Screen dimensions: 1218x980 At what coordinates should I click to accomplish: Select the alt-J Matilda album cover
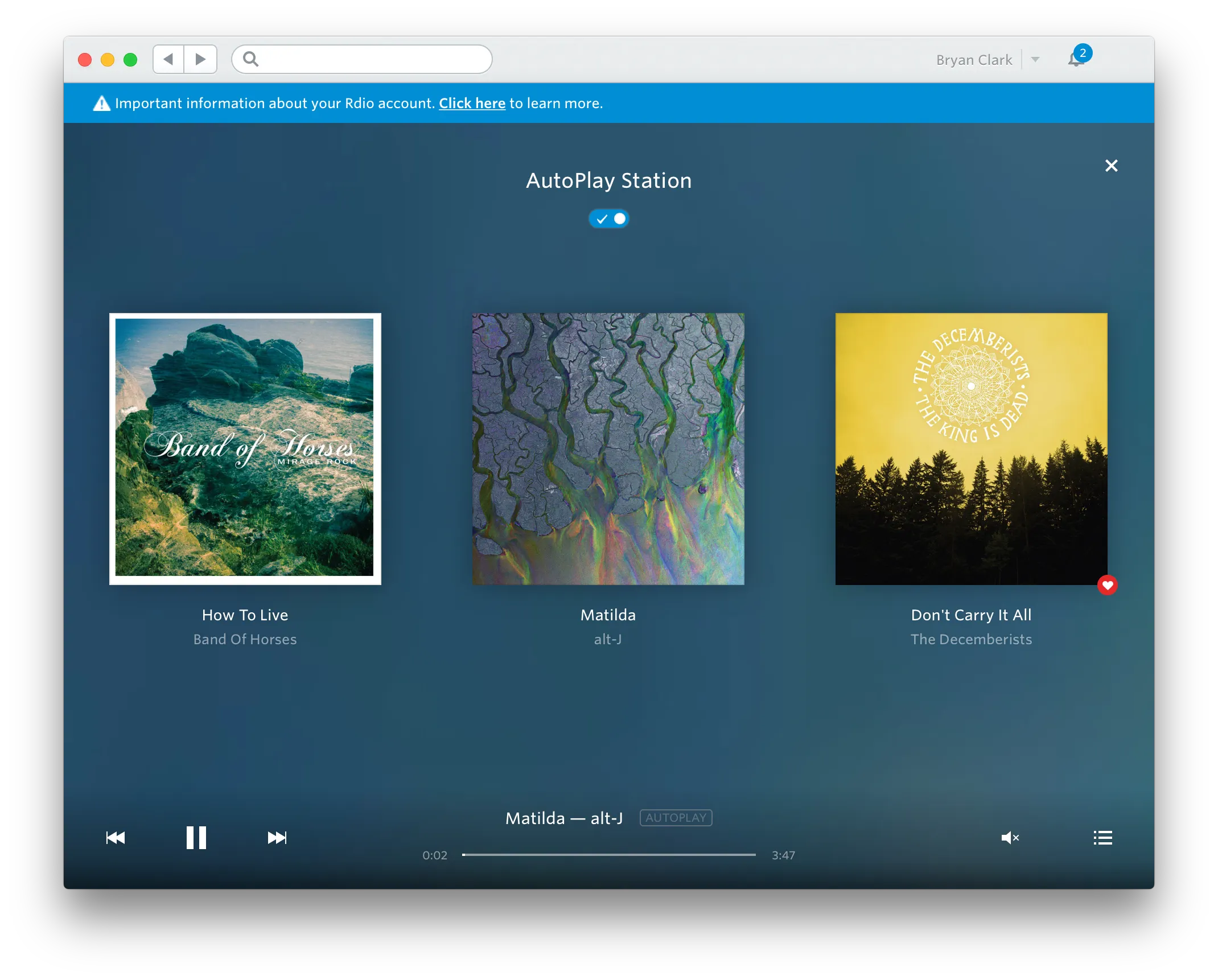[x=608, y=448]
